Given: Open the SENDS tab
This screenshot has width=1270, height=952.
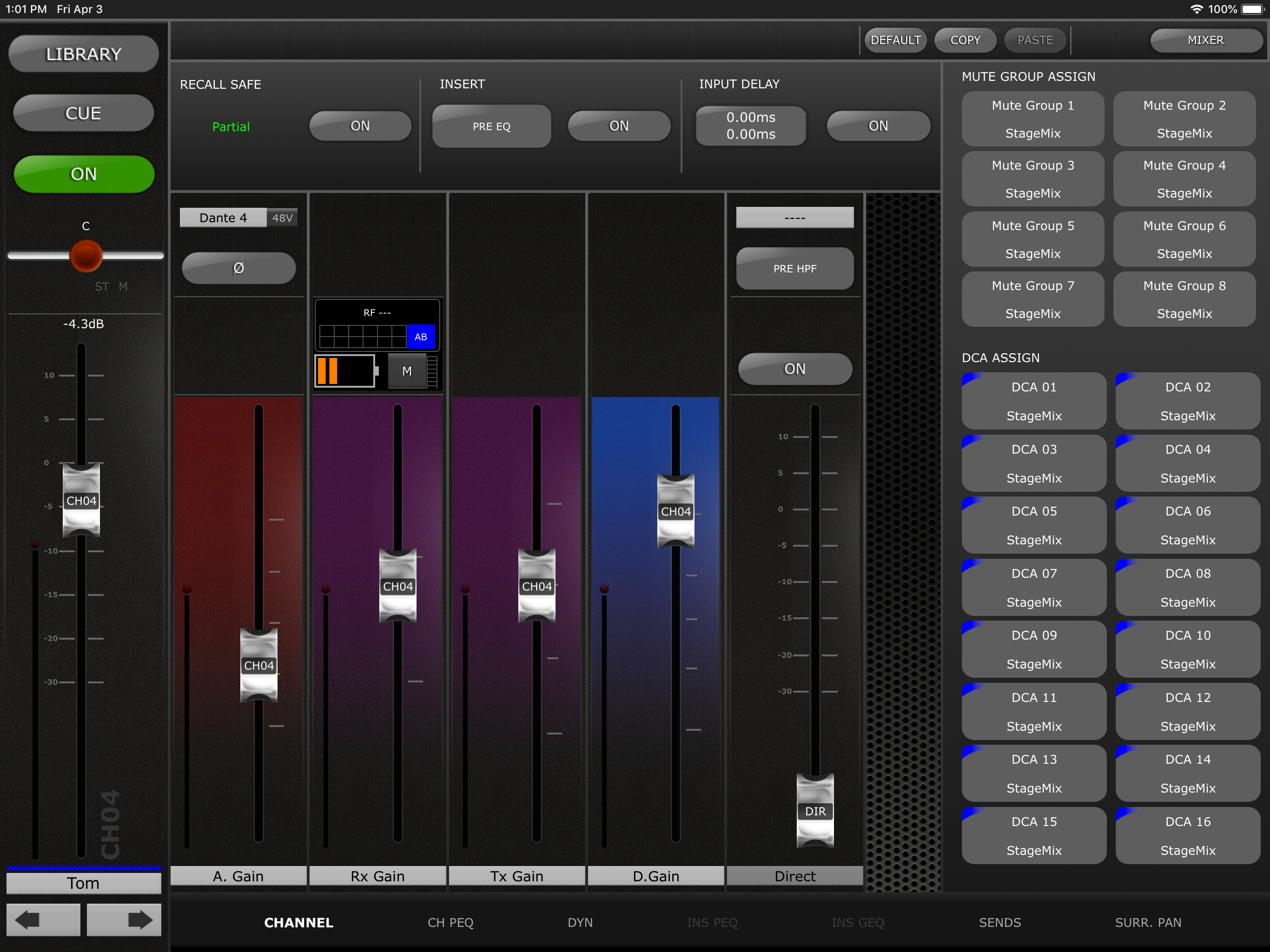Looking at the screenshot, I should click(999, 922).
